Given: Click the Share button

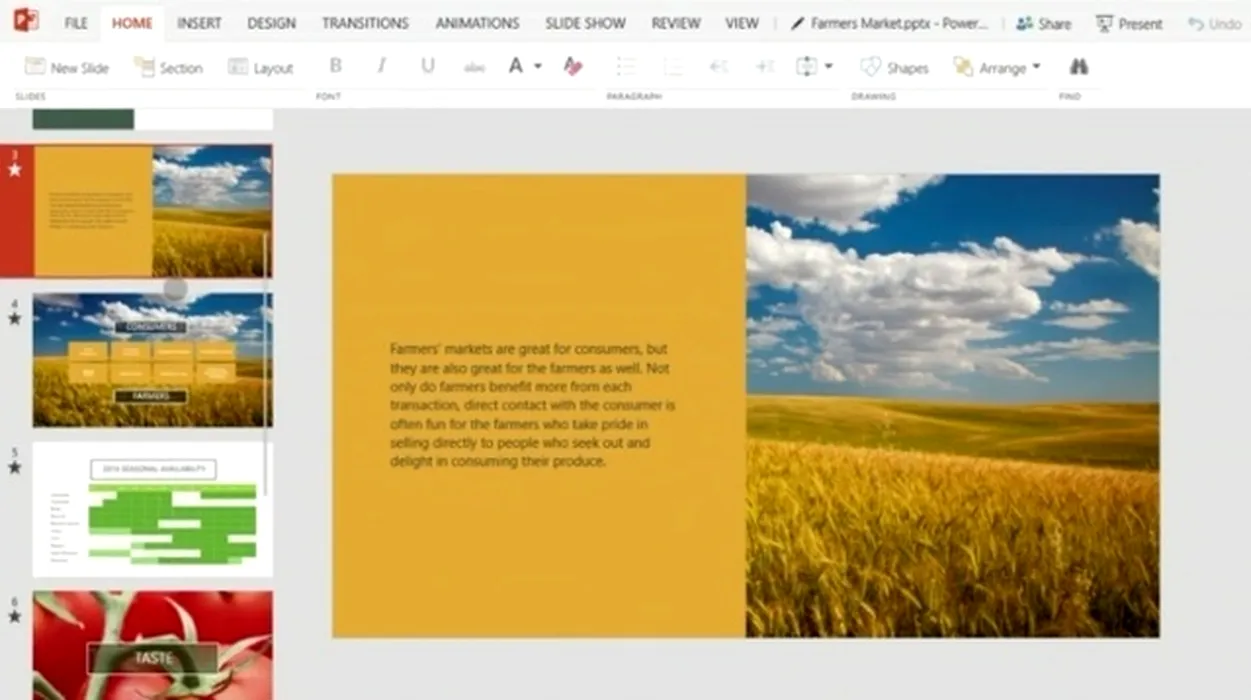Looking at the screenshot, I should (1043, 23).
